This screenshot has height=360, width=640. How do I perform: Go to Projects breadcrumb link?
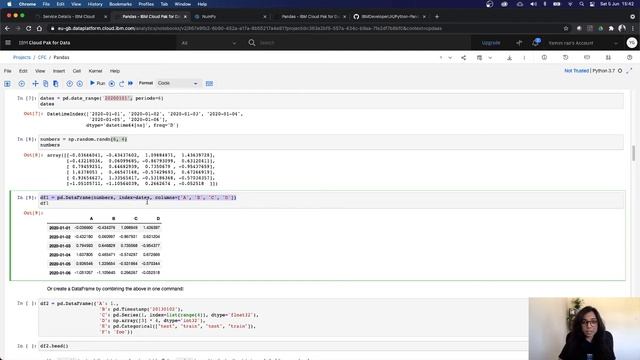click(22, 58)
